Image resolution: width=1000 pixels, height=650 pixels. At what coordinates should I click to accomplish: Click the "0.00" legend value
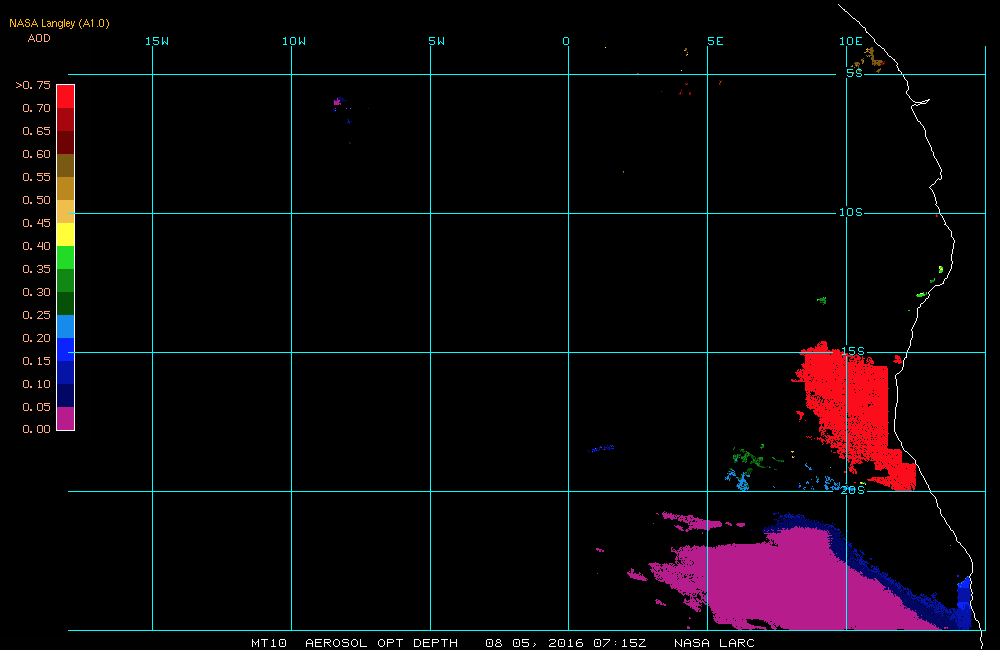coord(36,429)
